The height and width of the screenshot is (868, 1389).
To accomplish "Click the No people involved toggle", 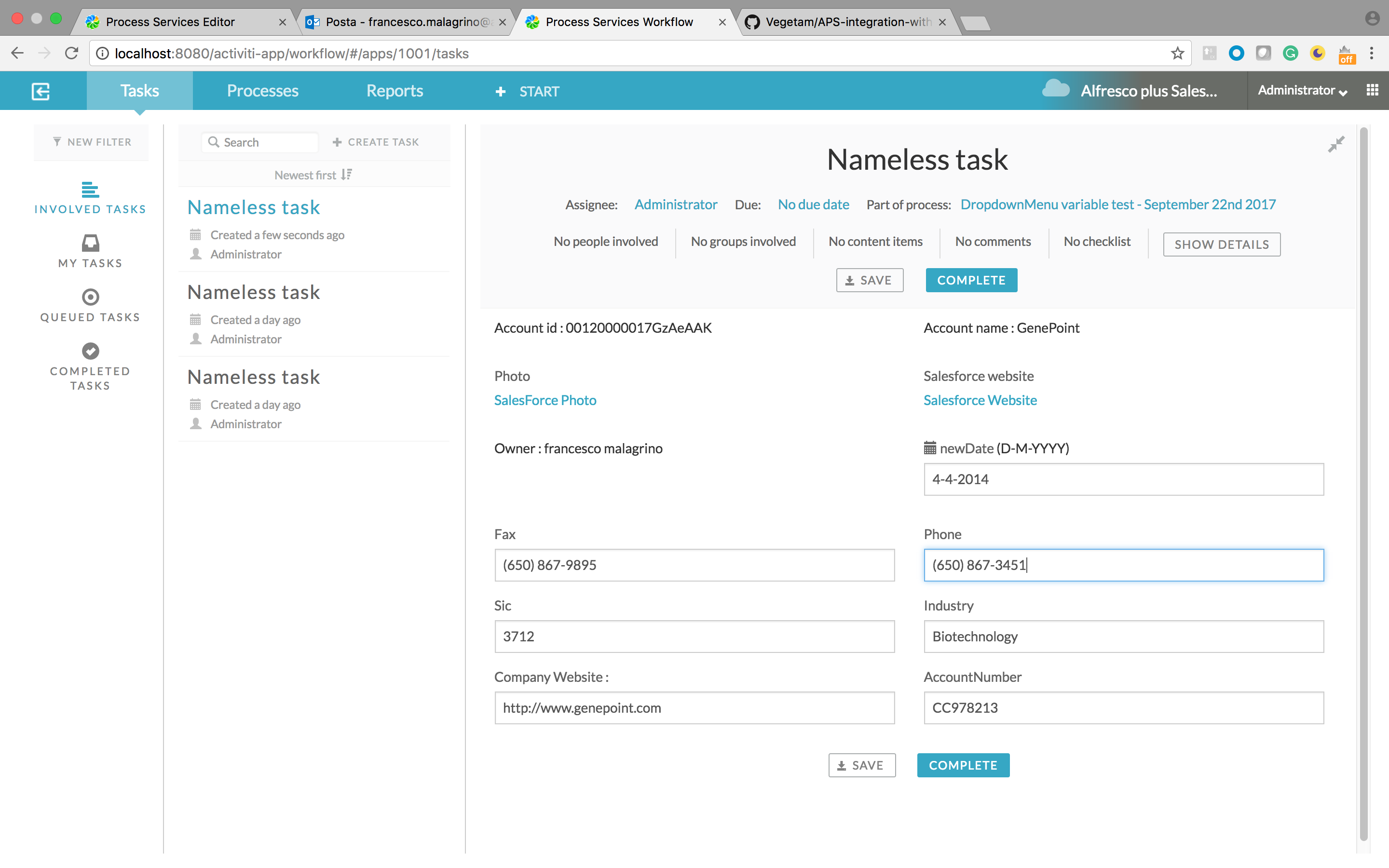I will click(x=604, y=241).
